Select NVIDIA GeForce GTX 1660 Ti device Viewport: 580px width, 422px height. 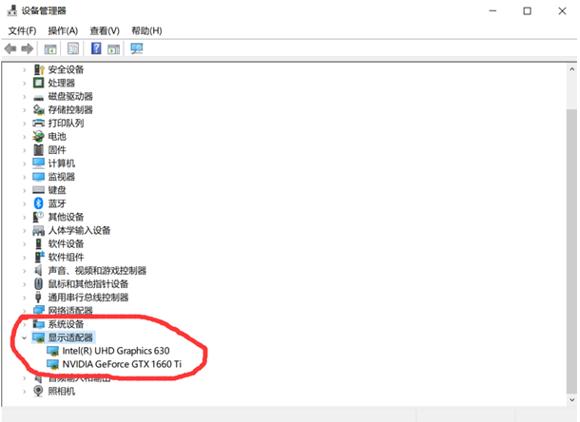pos(122,364)
